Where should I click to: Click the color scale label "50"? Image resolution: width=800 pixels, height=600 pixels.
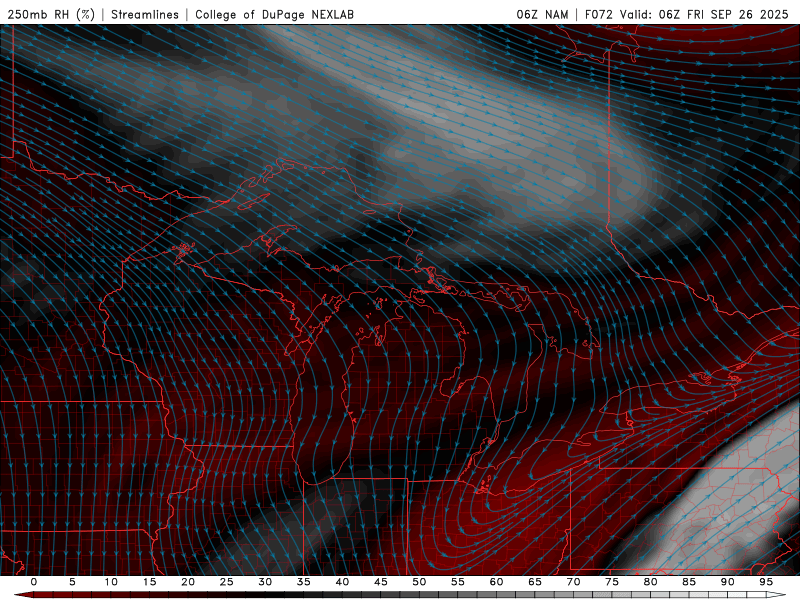[x=419, y=582]
